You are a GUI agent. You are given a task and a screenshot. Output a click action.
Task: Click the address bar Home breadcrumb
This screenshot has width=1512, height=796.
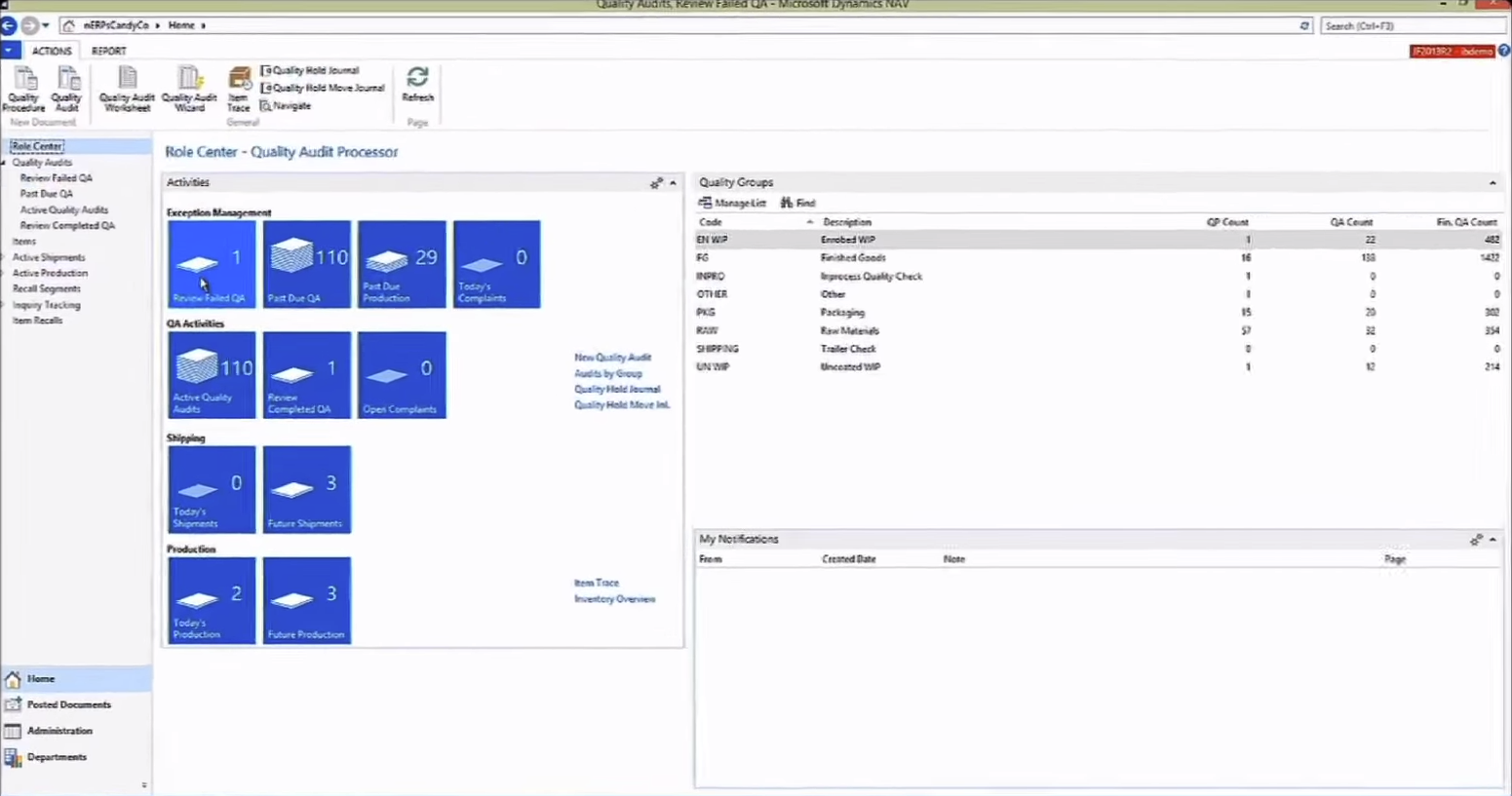[181, 25]
